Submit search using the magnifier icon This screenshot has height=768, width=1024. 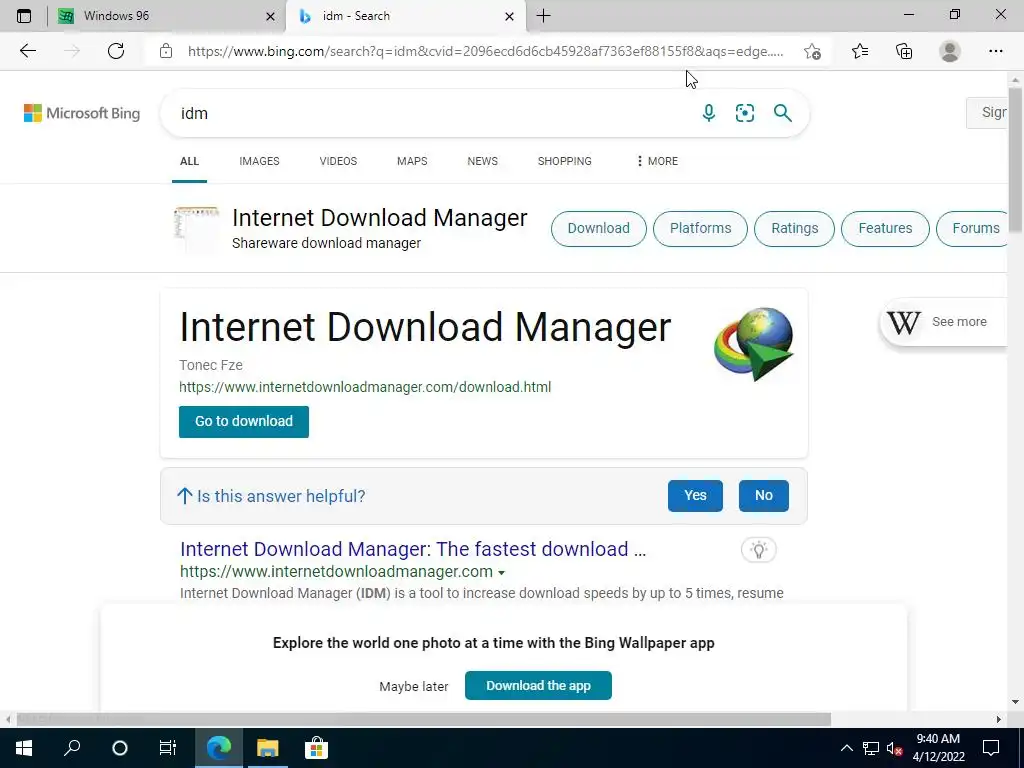coord(782,113)
